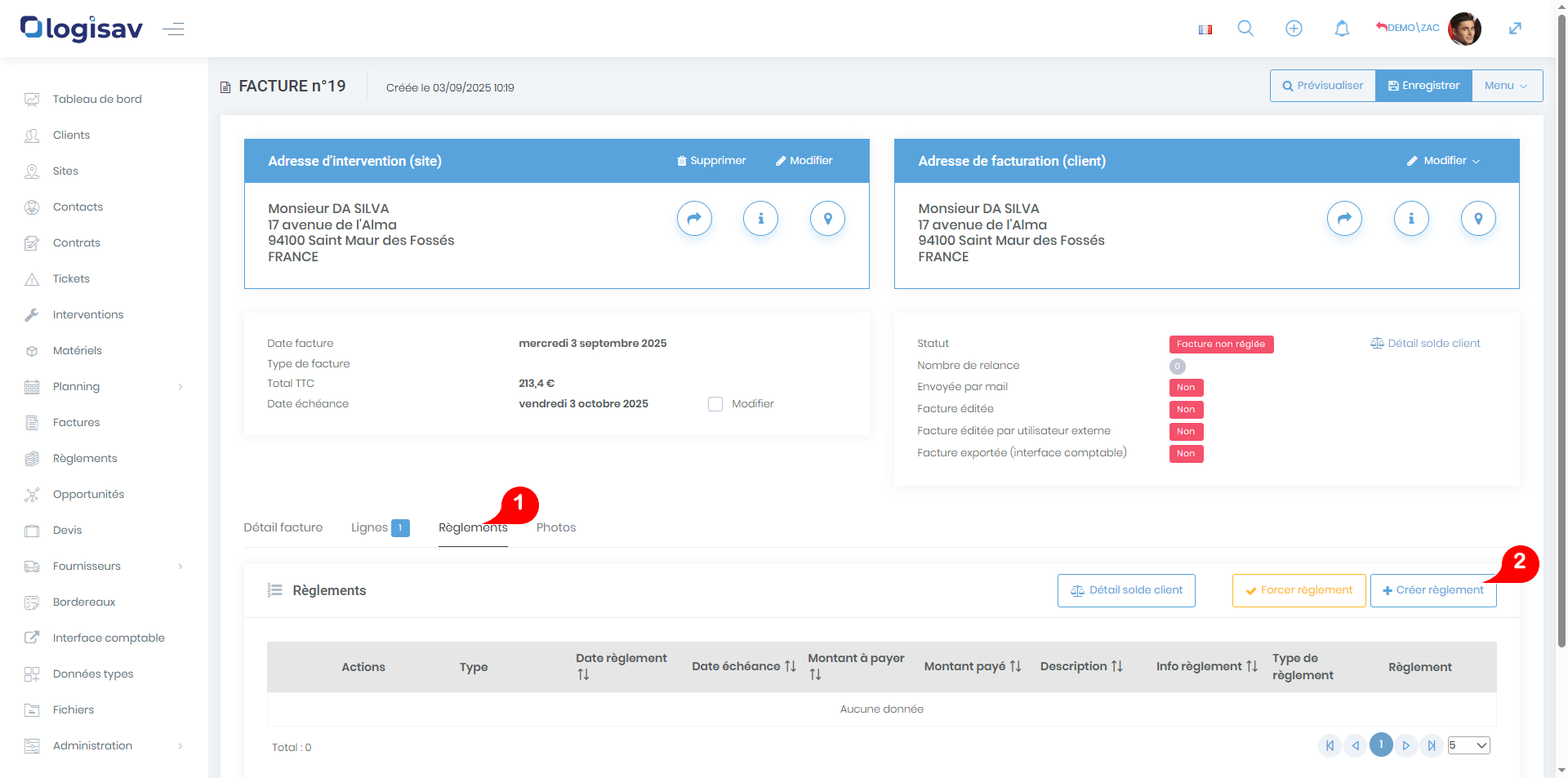
Task: Open Clients in sidebar
Action: (x=71, y=136)
